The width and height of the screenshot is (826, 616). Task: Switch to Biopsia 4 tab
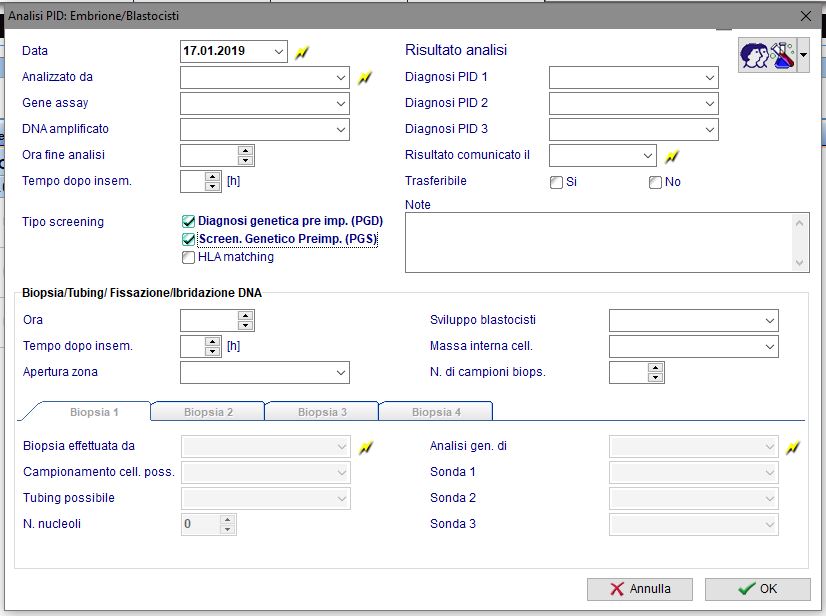436,412
